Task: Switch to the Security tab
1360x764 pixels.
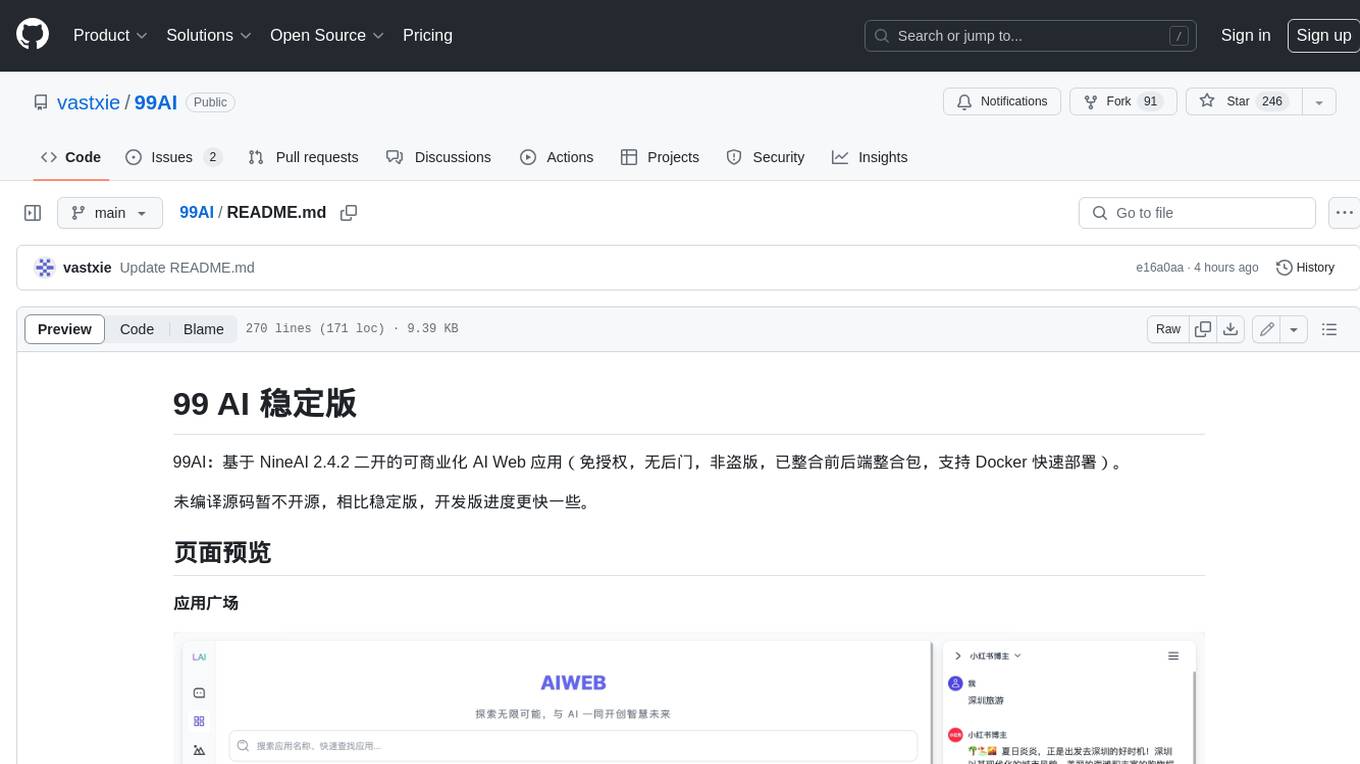Action: 765,157
